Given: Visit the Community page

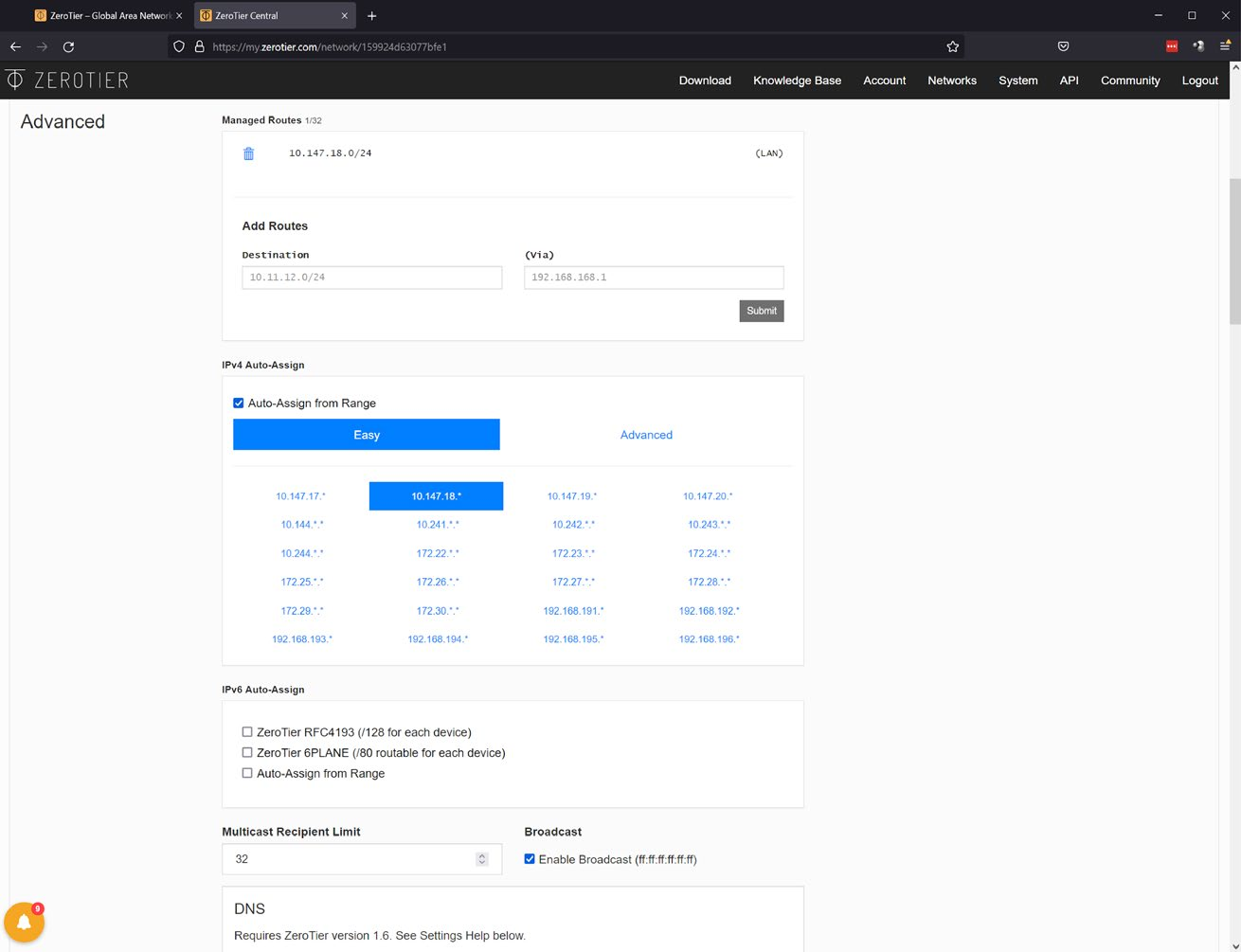Looking at the screenshot, I should tap(1130, 81).
